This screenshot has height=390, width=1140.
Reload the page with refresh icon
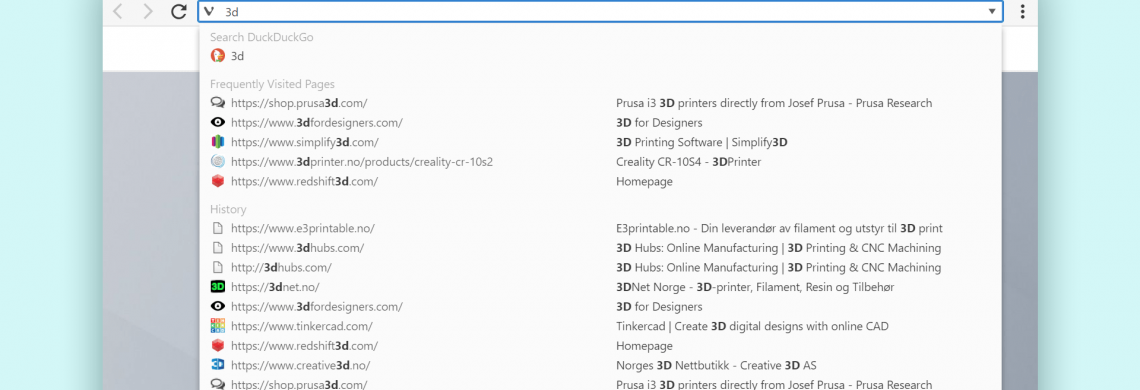tap(178, 11)
